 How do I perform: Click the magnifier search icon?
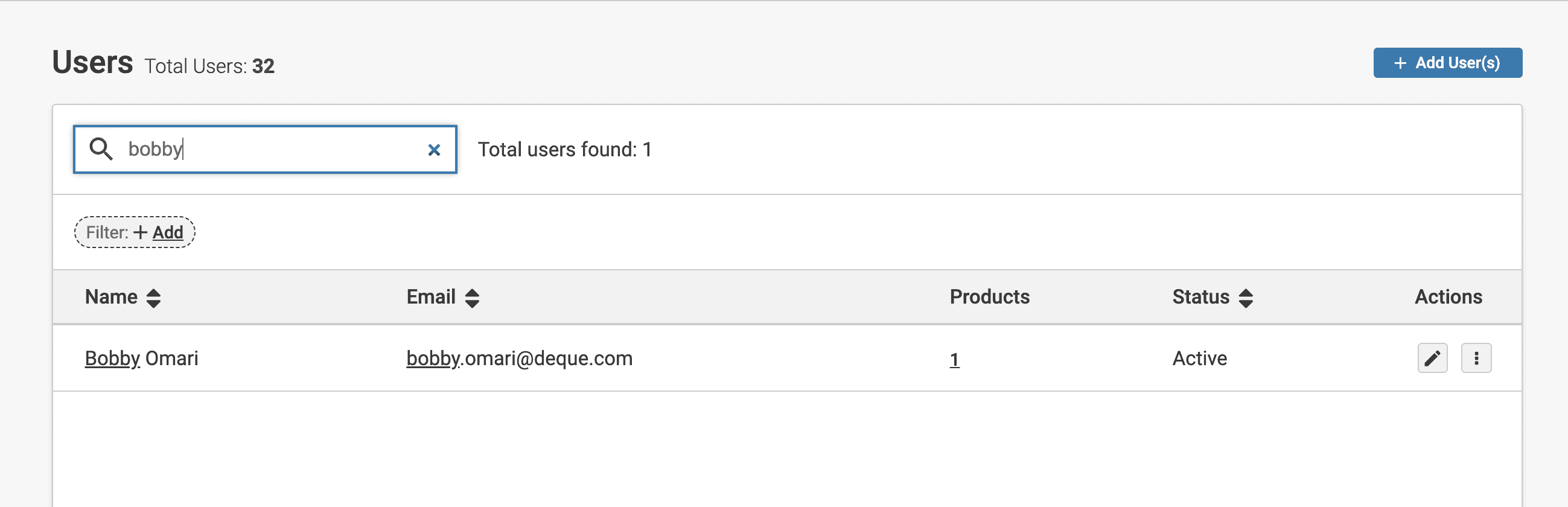click(101, 149)
